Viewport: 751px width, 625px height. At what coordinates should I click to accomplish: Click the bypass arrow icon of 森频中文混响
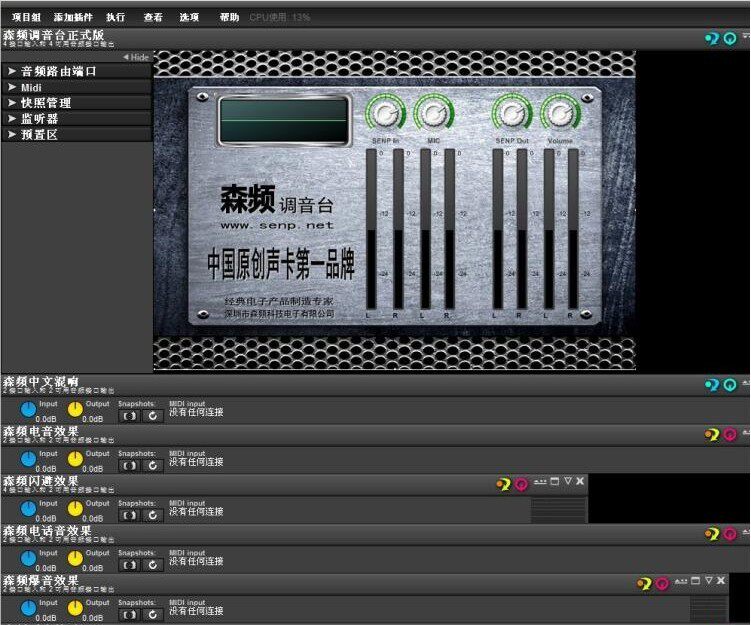[712, 385]
